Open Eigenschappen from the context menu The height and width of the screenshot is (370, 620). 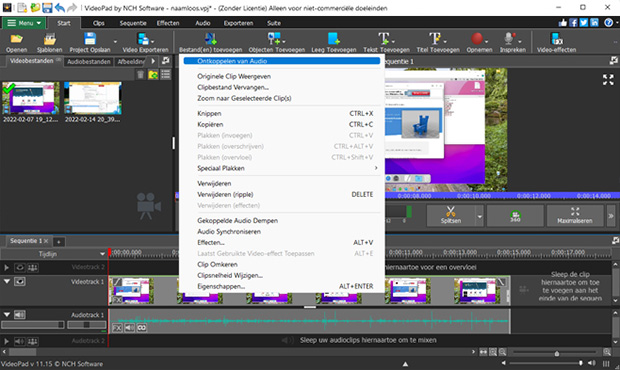click(x=282, y=286)
